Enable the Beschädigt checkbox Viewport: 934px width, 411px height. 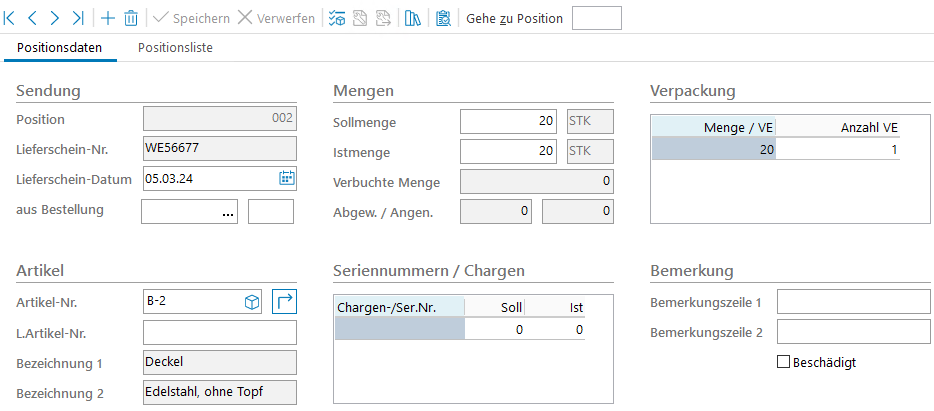[x=784, y=362]
